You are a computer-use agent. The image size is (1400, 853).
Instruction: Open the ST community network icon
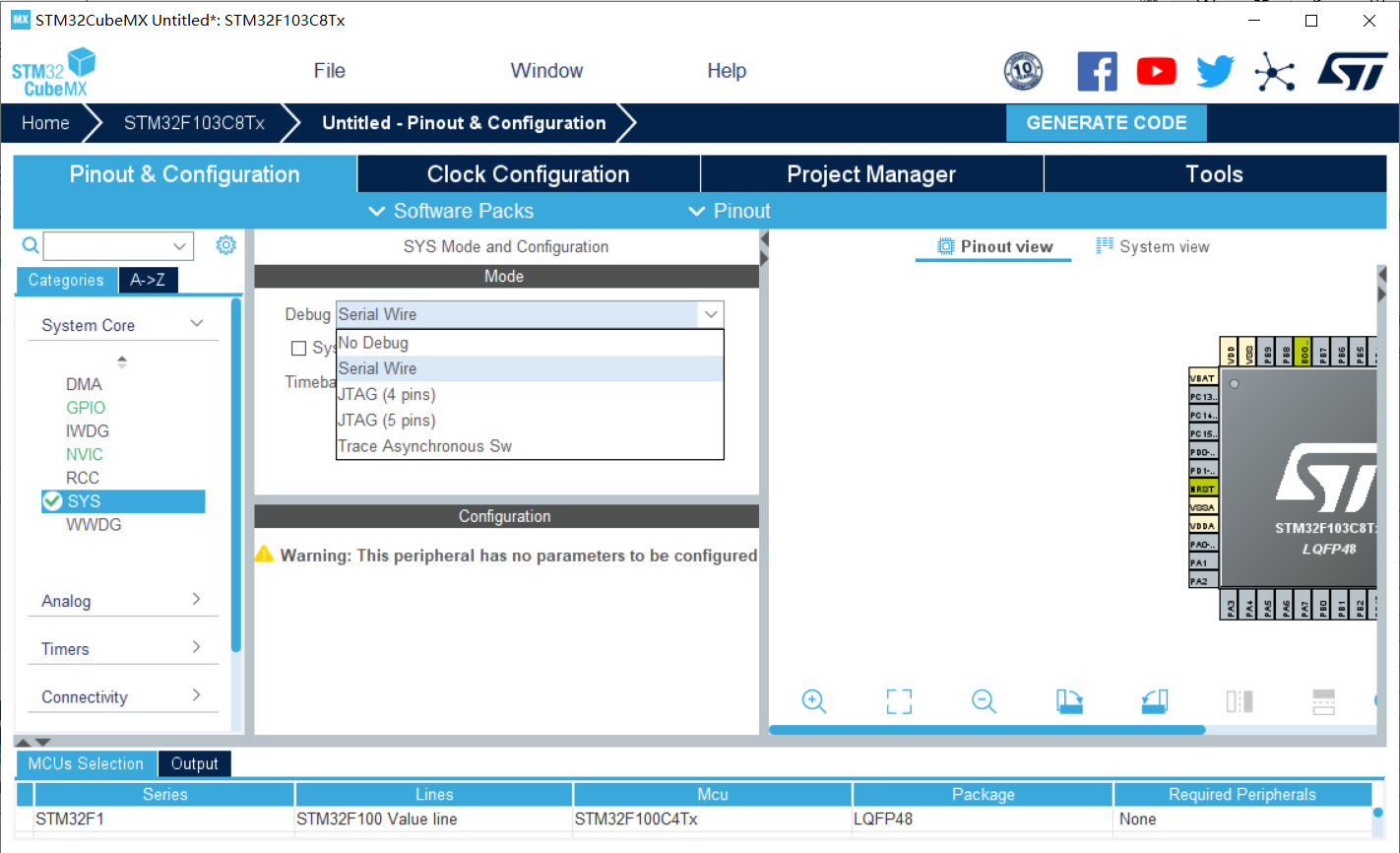pos(1275,71)
